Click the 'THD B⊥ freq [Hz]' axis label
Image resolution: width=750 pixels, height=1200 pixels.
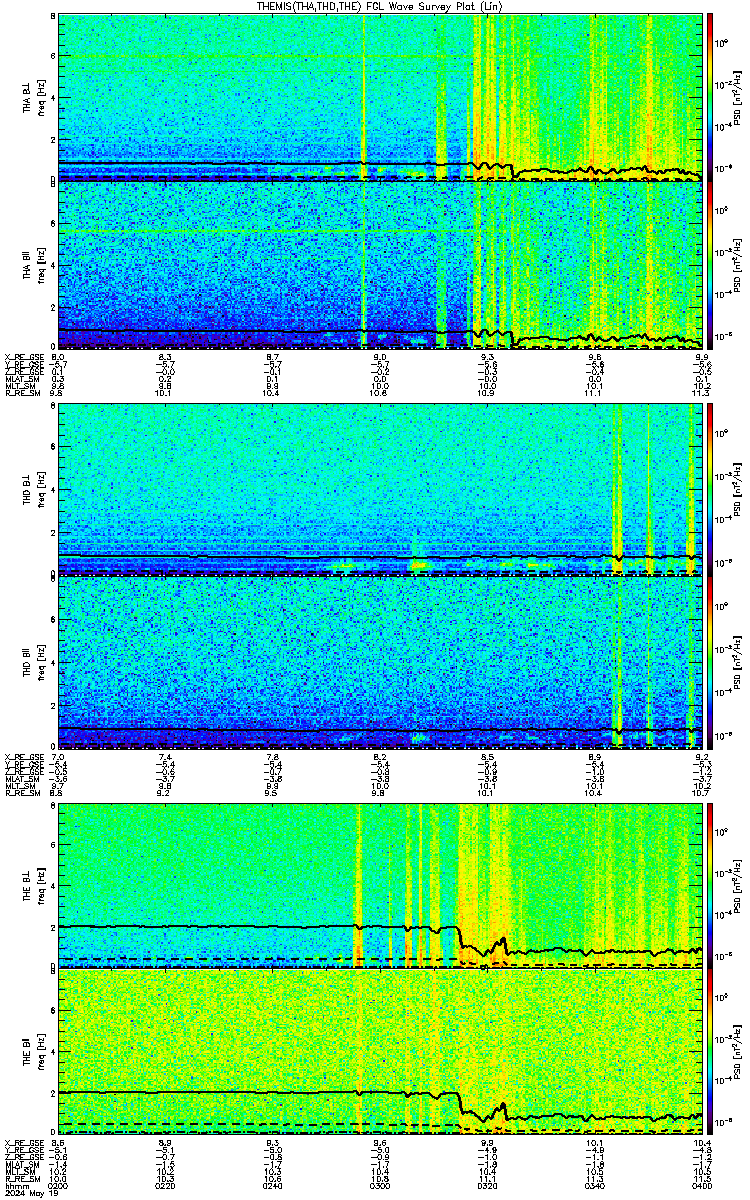pos(33,491)
